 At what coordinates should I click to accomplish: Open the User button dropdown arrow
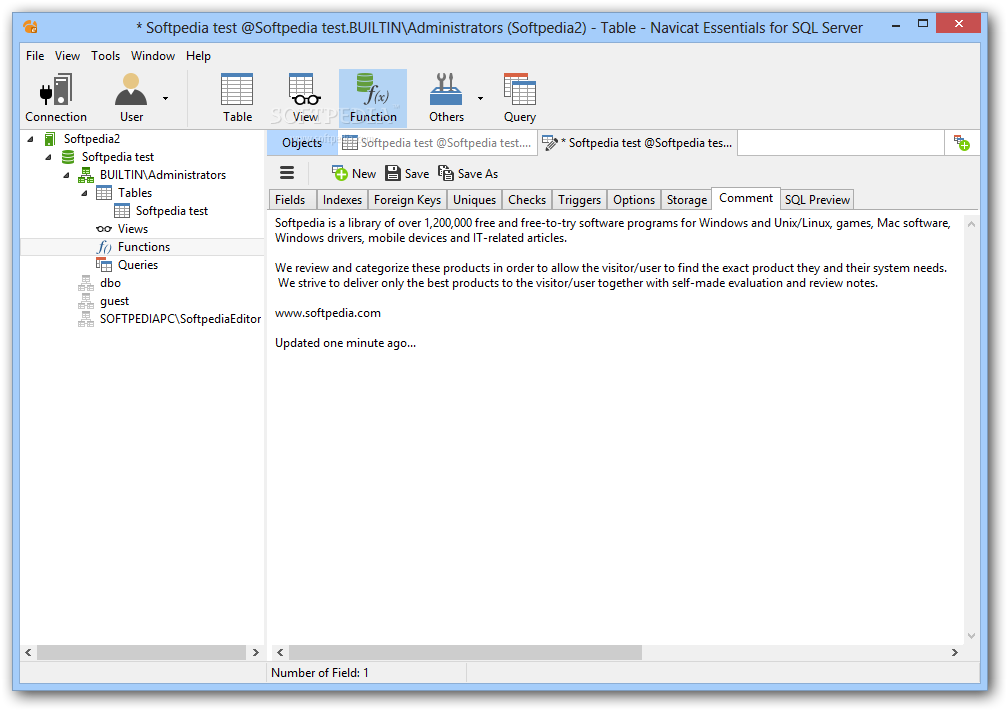pyautogui.click(x=165, y=98)
